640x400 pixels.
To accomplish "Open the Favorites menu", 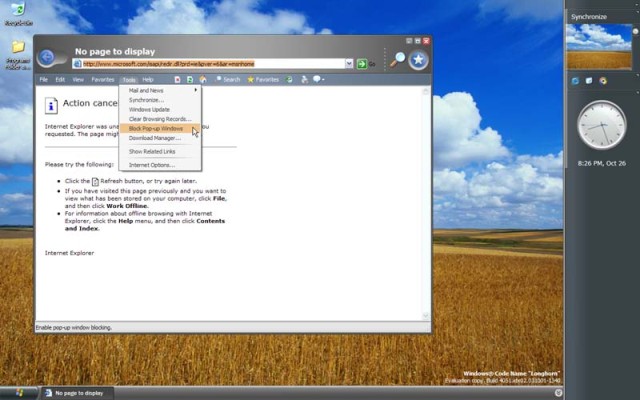I will [x=102, y=80].
